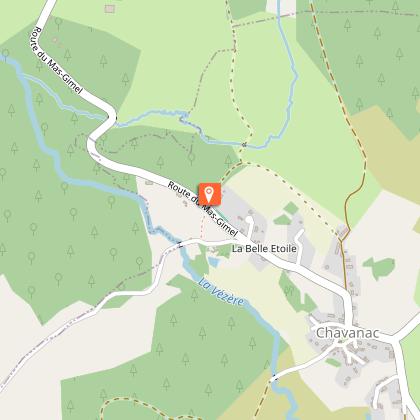Click the brown solid track segment east of fields
Viewport: 420px width, 420px height.
(354, 197)
